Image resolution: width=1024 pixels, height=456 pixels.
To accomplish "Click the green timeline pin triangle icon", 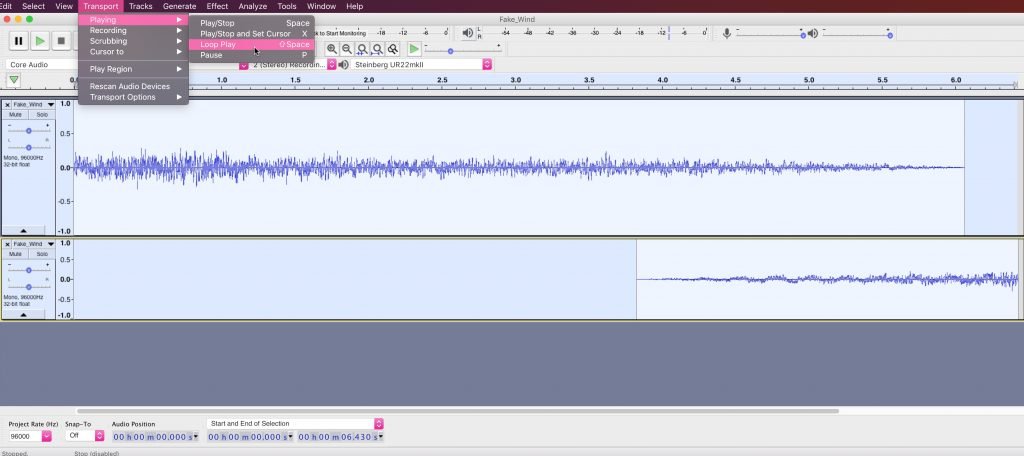I will point(14,80).
